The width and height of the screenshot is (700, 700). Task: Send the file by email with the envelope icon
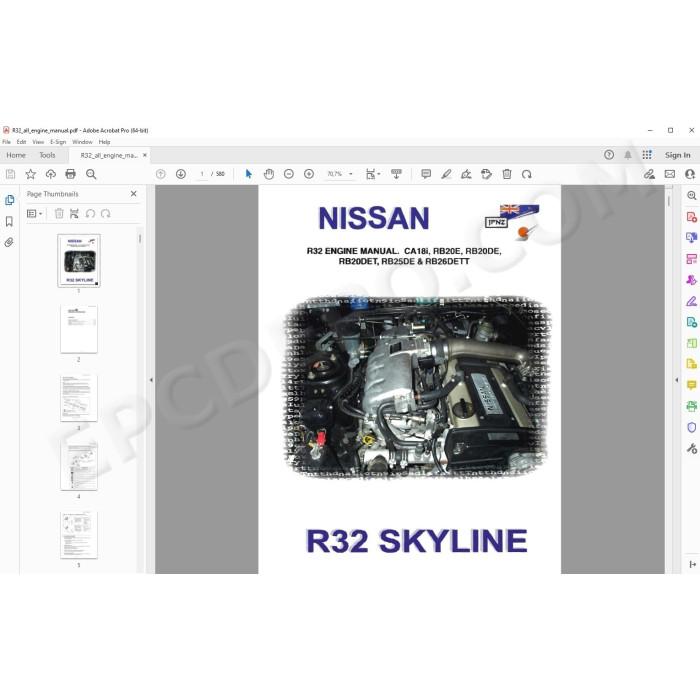point(670,174)
